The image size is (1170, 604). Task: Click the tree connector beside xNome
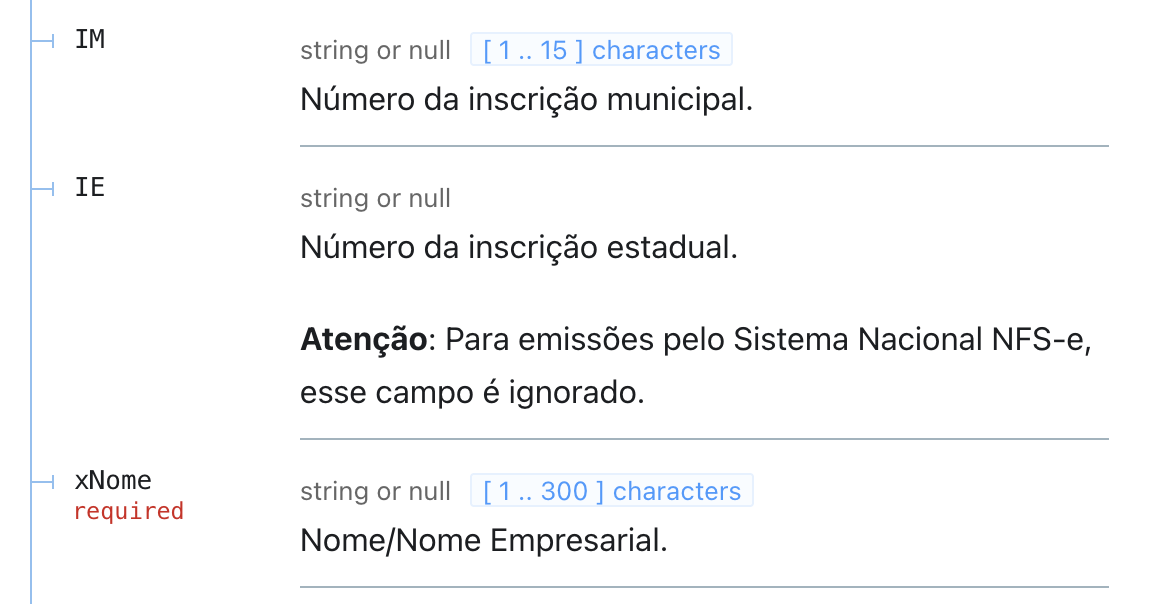pos(43,482)
